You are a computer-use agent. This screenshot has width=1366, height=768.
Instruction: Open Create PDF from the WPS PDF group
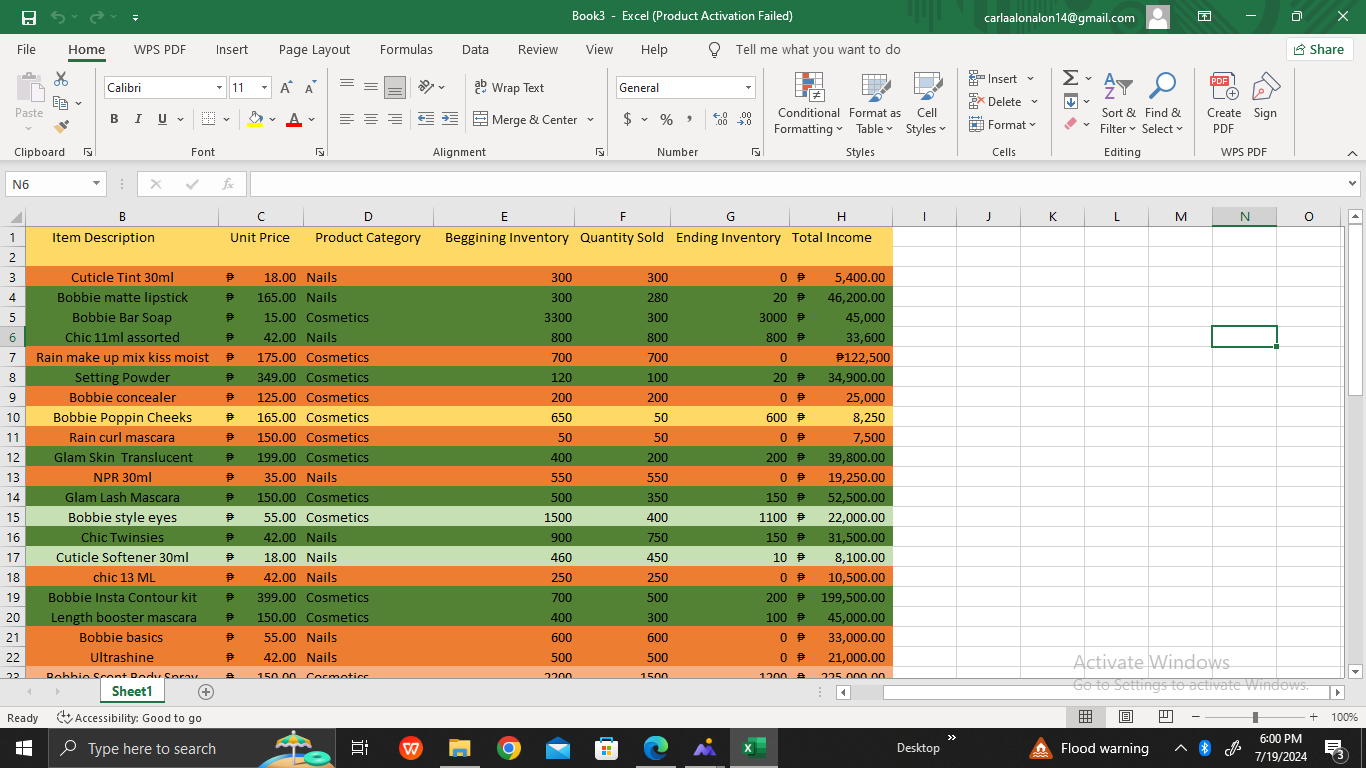[1224, 103]
